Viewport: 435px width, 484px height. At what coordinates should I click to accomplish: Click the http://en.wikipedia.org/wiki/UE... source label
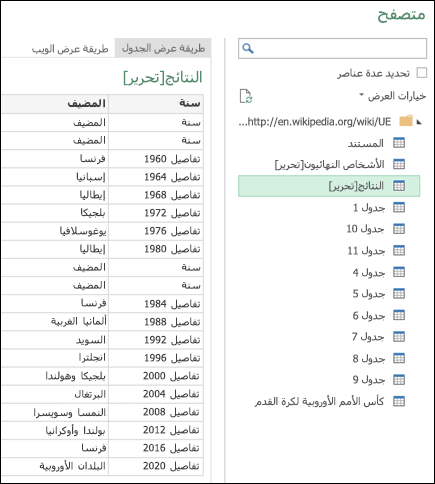coord(315,122)
